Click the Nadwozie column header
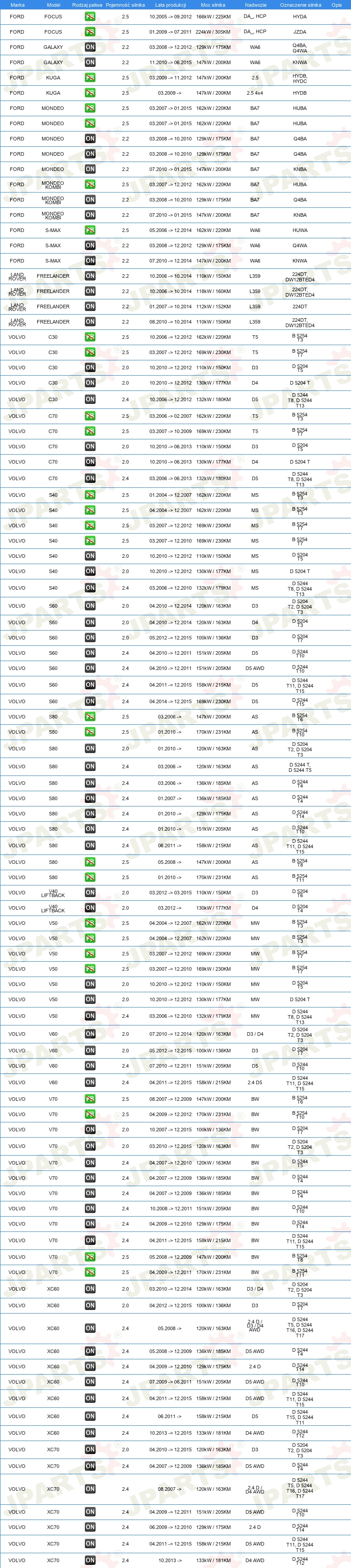The image size is (351, 1568). pos(255,5)
